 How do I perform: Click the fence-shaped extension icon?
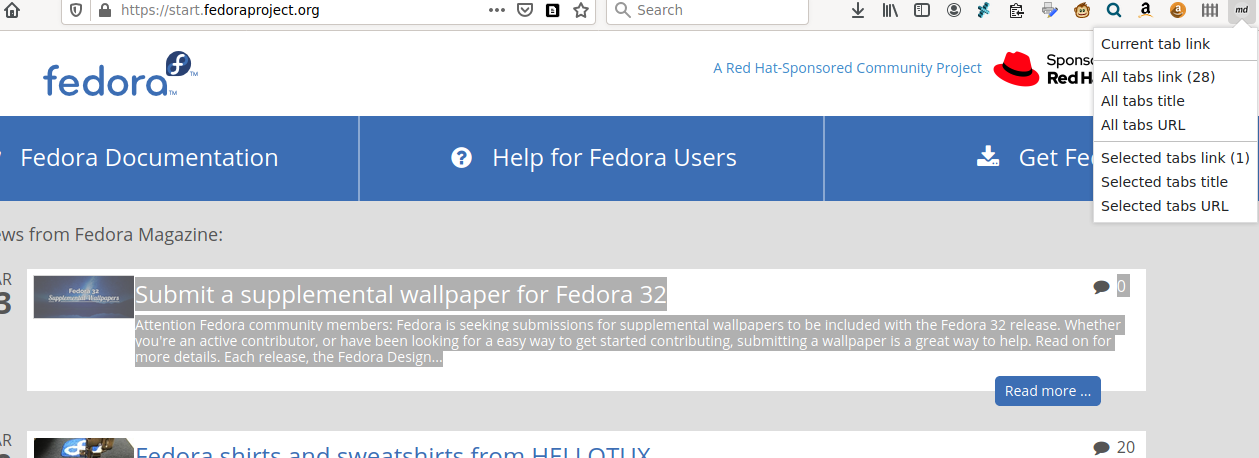(1210, 10)
